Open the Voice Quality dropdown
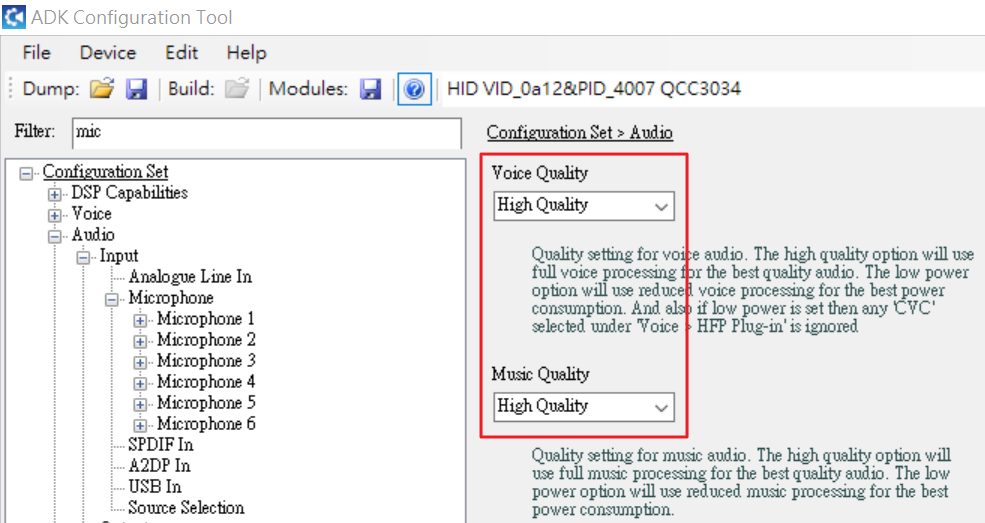 tap(584, 206)
